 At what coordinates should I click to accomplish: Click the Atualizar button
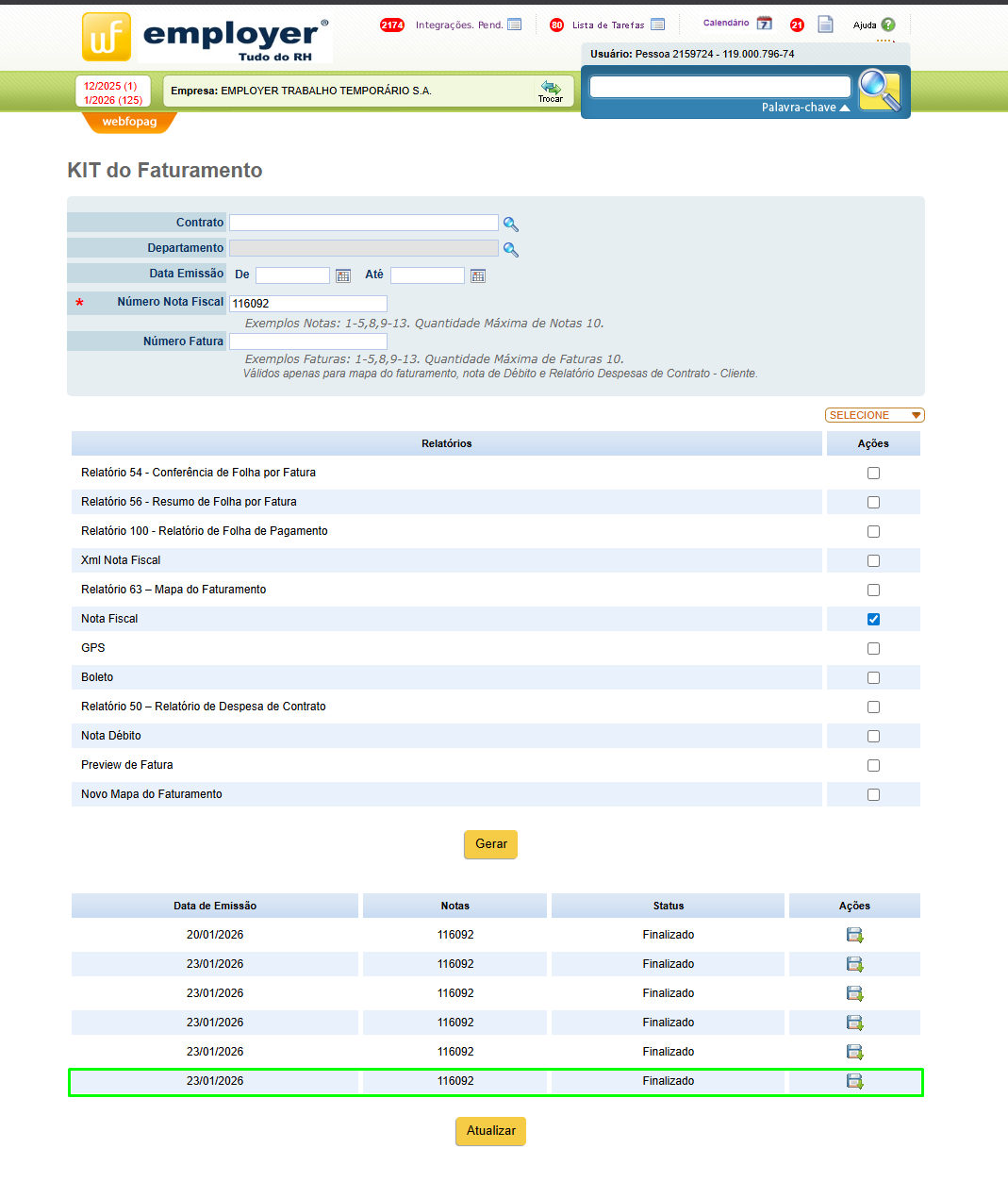(x=490, y=1131)
